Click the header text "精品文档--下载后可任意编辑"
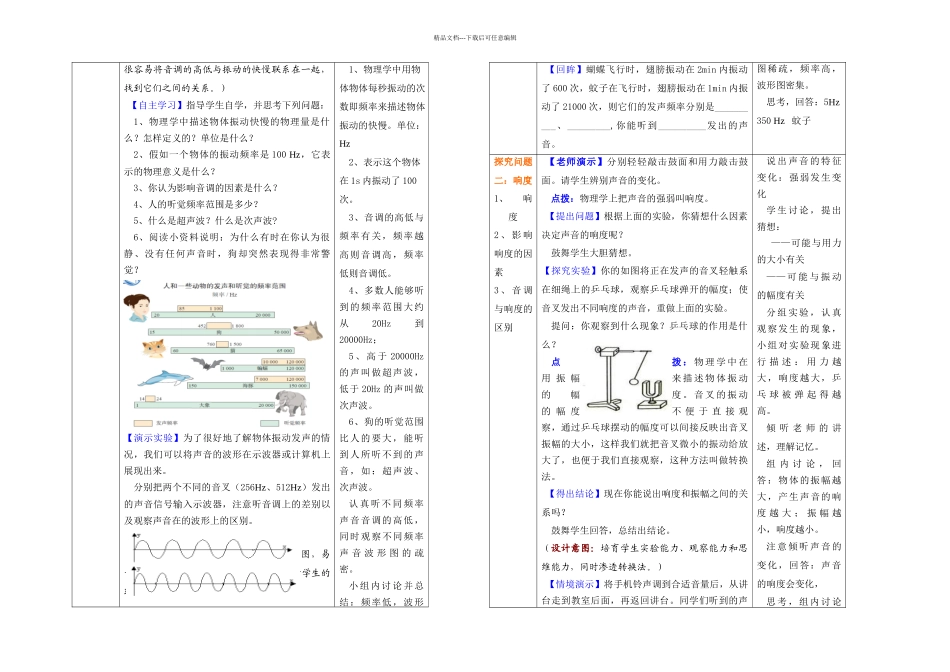 pyautogui.click(x=474, y=38)
